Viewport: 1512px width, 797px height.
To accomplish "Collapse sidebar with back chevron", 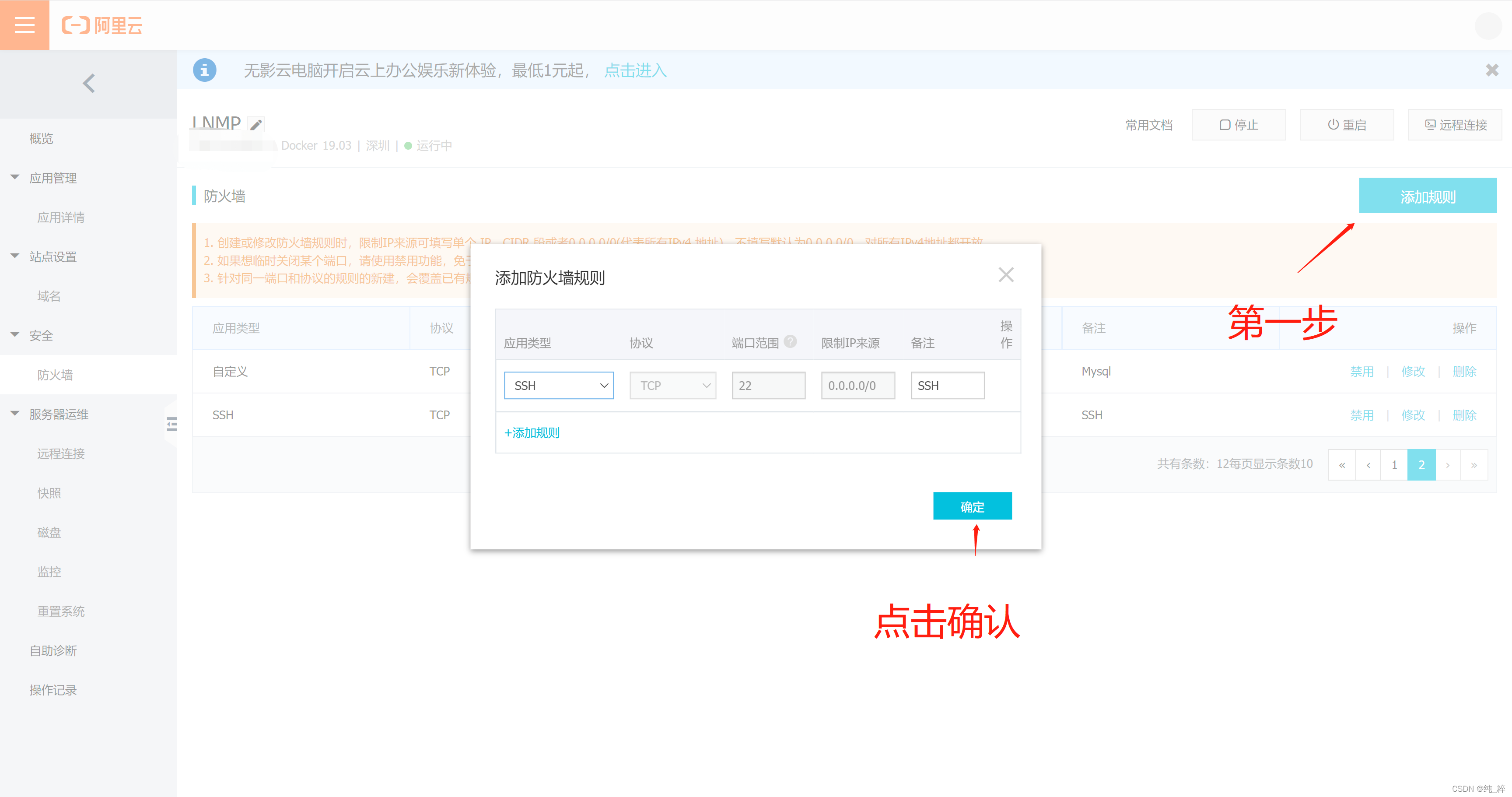I will tap(89, 84).
